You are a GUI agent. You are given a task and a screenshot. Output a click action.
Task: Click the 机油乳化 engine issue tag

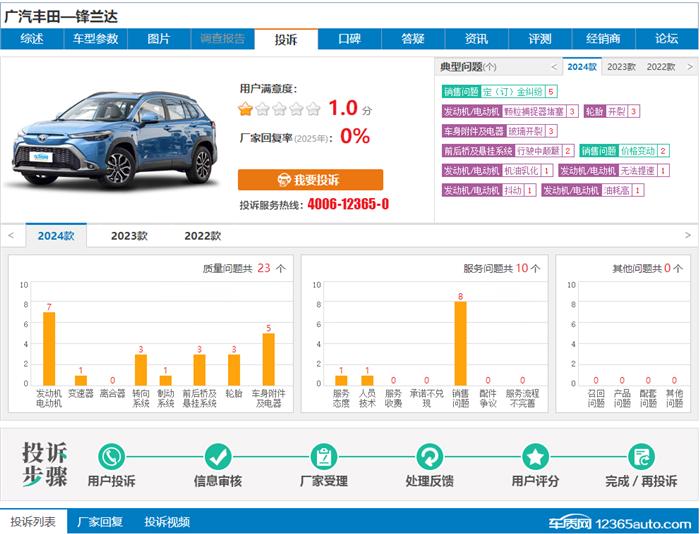[x=497, y=170]
